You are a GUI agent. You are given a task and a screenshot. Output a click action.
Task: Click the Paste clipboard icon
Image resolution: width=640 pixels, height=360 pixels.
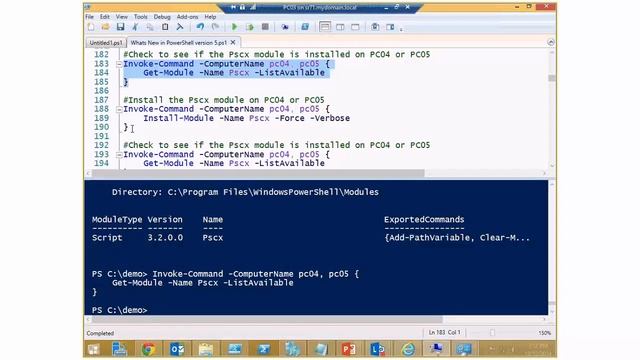pos(165,27)
